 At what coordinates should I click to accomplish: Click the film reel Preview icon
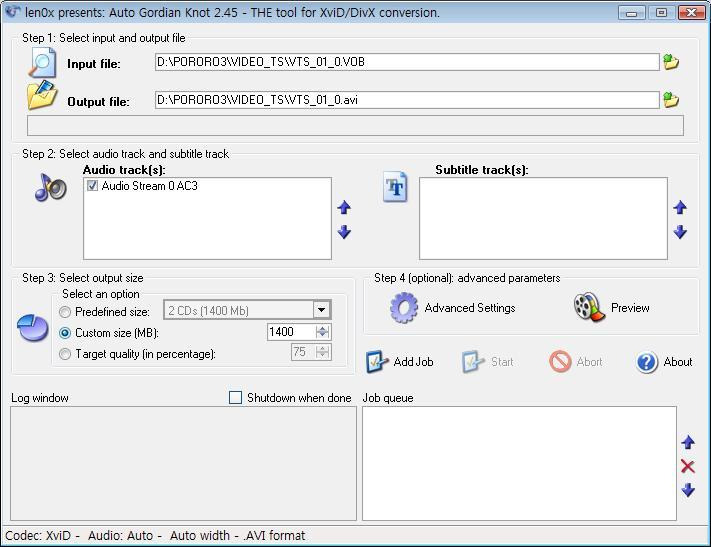[x=589, y=307]
